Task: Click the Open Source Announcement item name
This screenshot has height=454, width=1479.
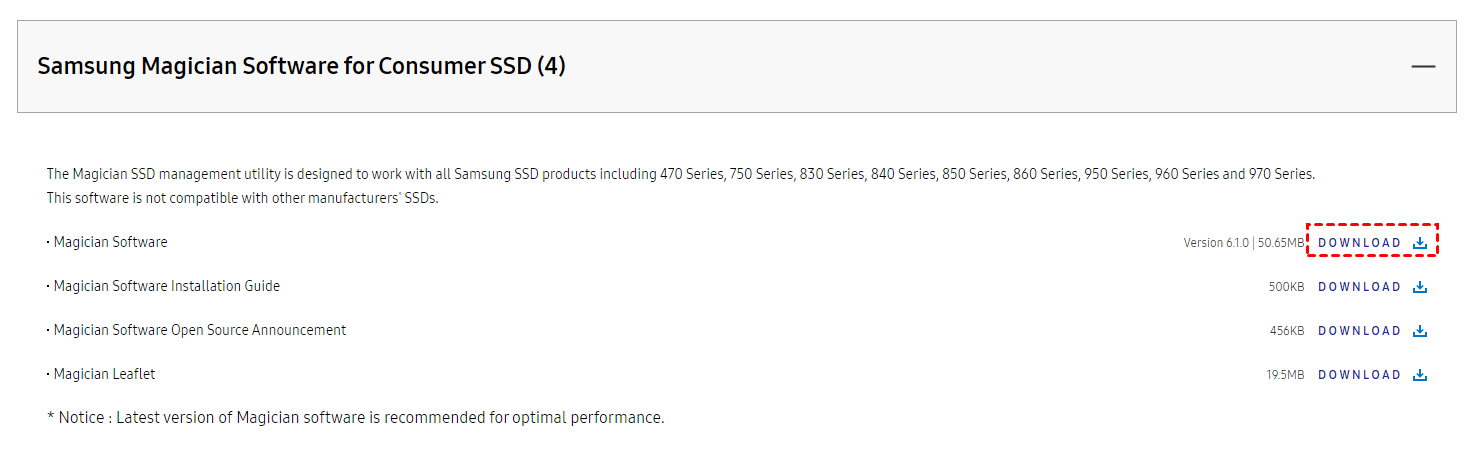Action: point(199,330)
